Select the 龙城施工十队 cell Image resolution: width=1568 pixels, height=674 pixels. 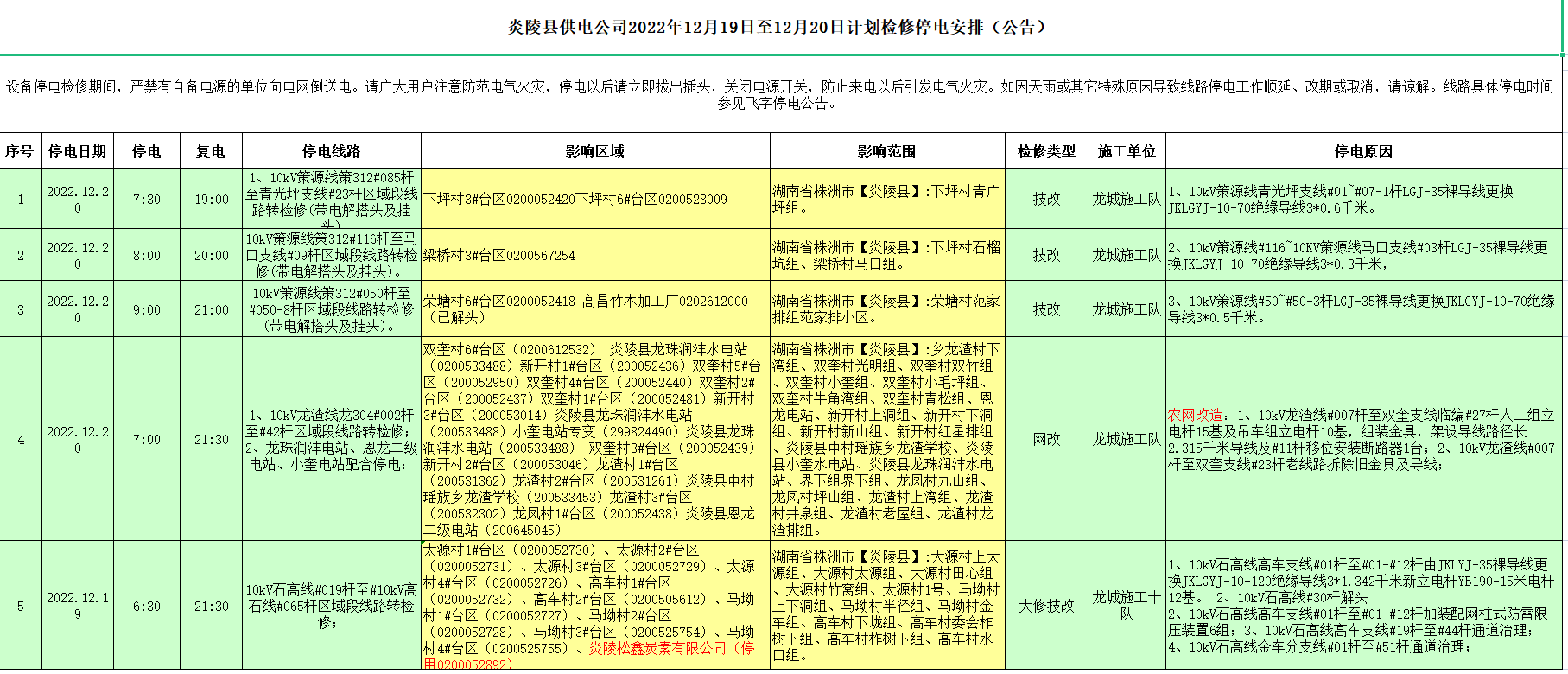tap(1127, 606)
